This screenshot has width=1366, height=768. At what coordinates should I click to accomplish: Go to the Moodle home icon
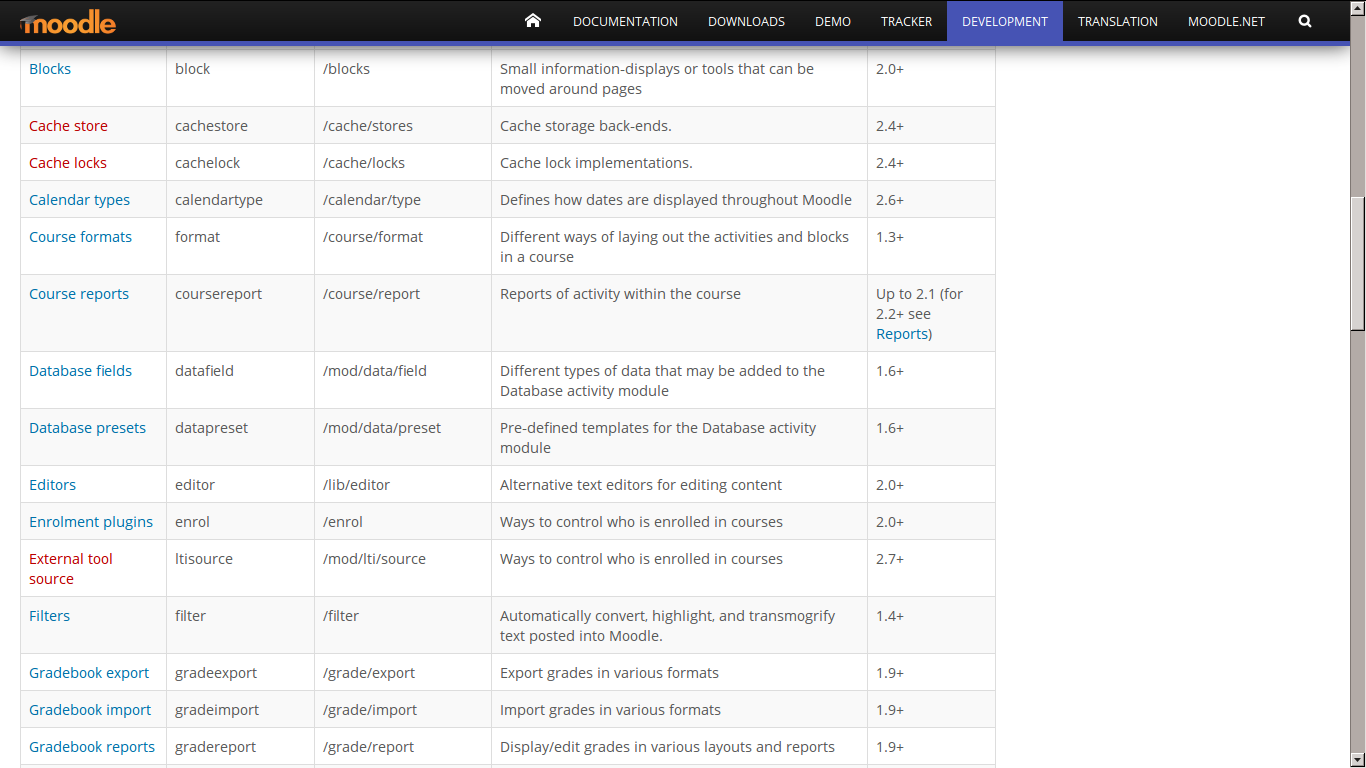tap(532, 21)
